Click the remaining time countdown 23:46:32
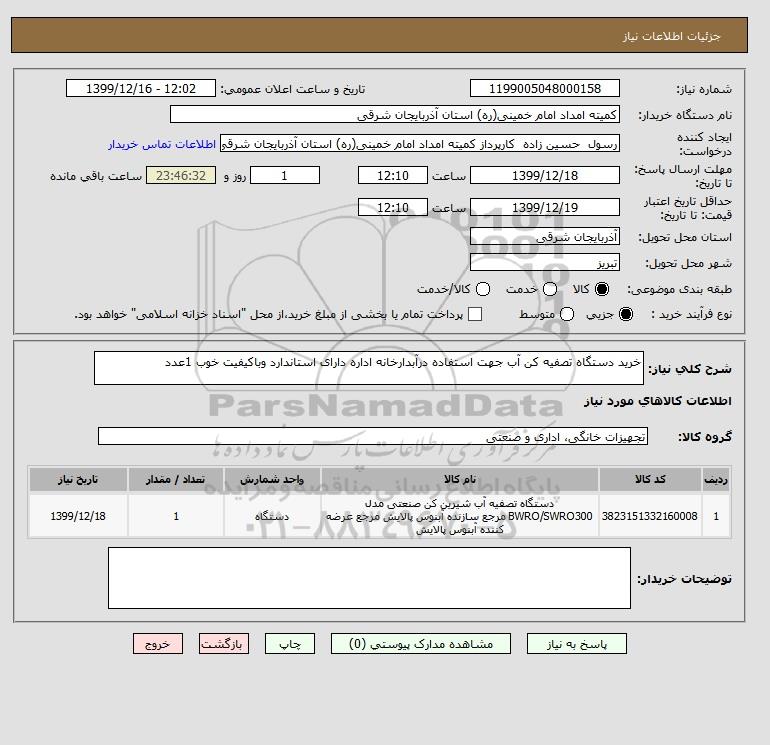The height and width of the screenshot is (745, 770). 181,175
